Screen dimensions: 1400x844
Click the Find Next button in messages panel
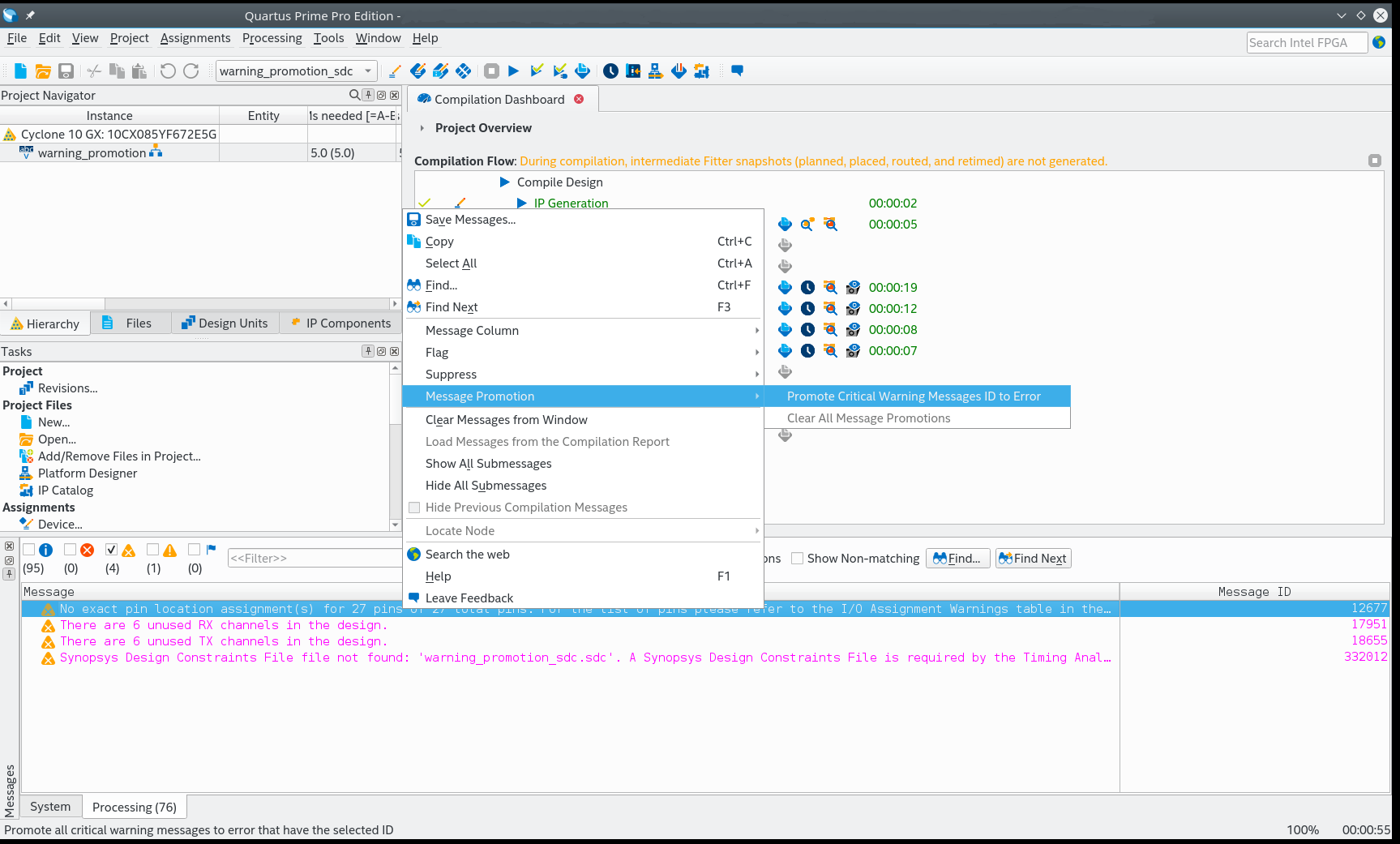[x=1033, y=559]
